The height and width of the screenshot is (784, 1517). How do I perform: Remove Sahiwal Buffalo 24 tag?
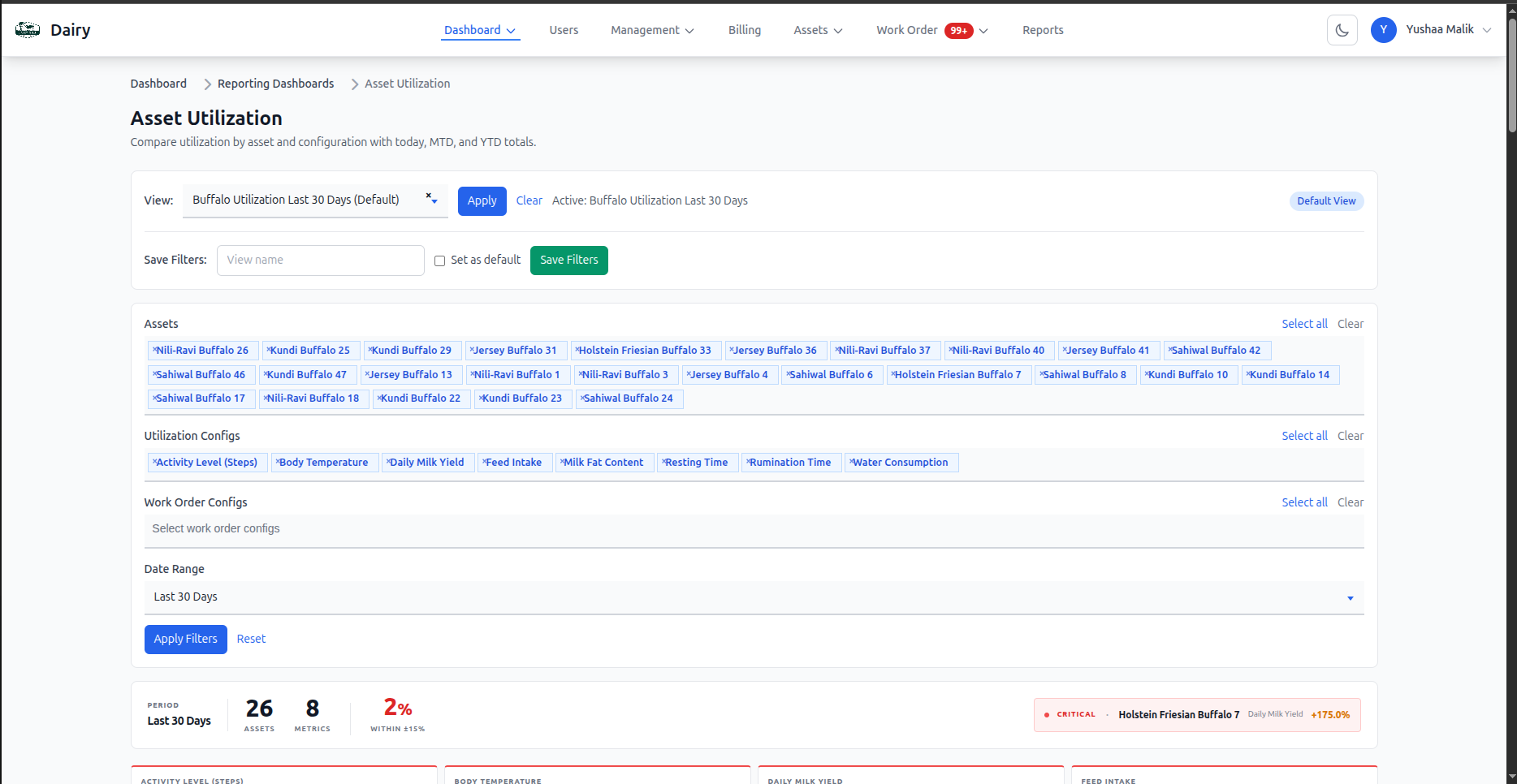coord(581,398)
